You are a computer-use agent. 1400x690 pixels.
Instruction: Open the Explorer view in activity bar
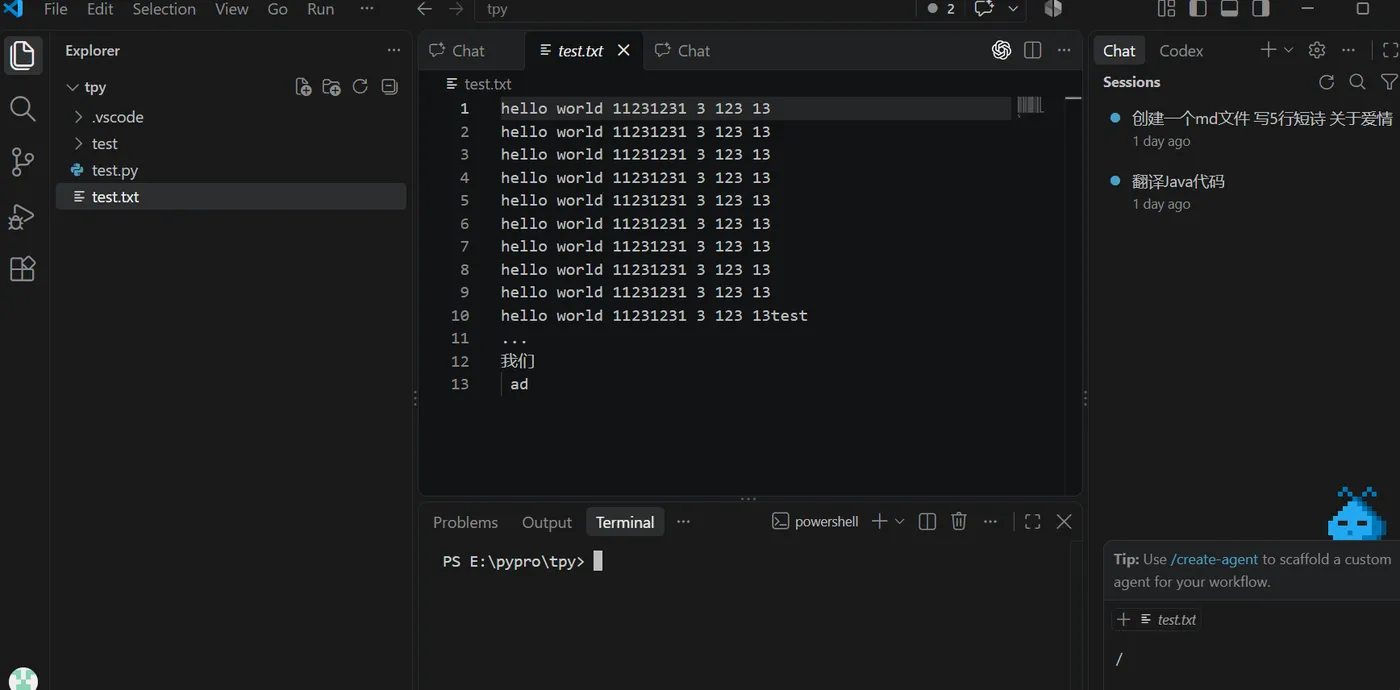[22, 54]
